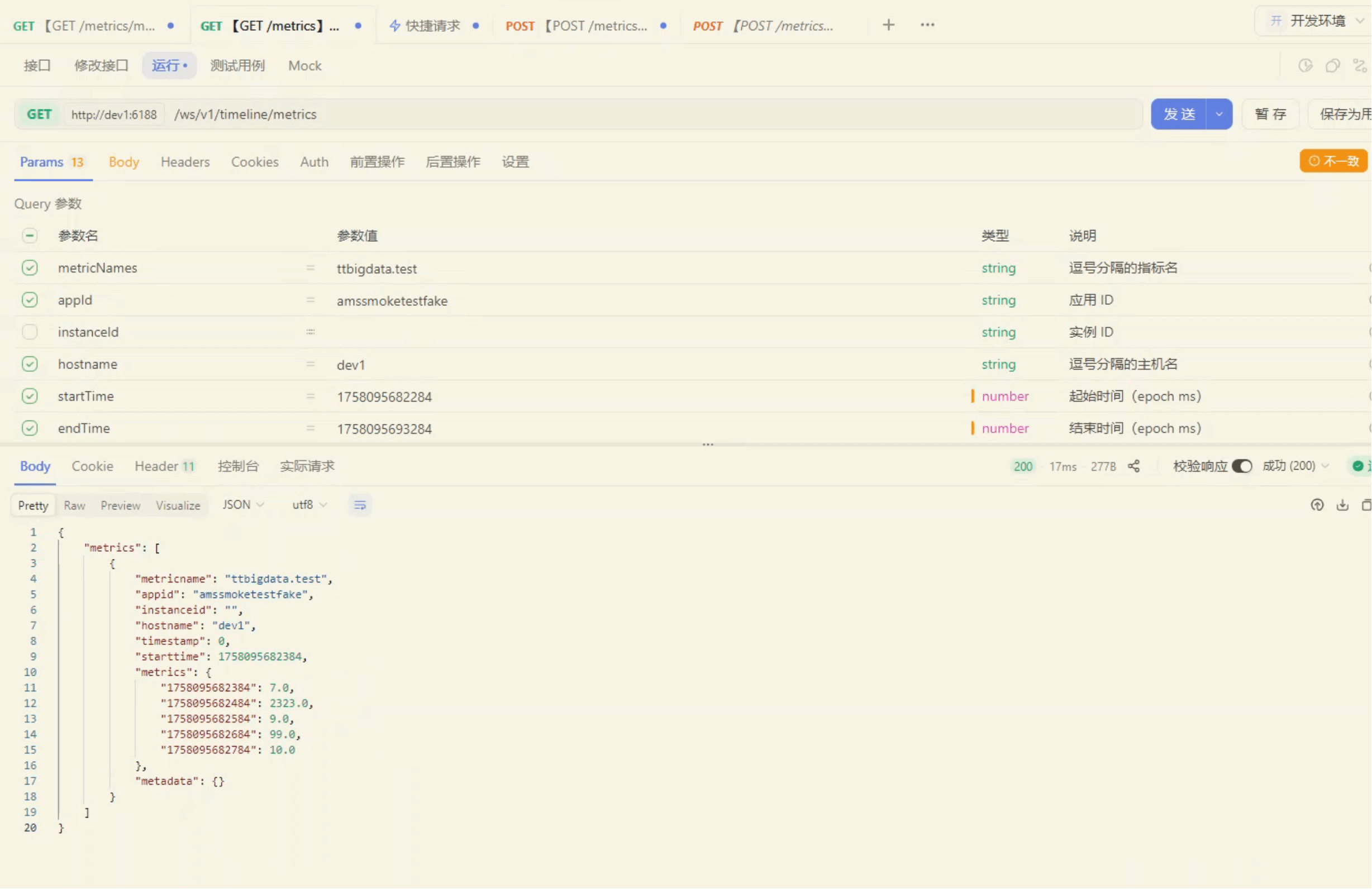Click the share icon next to 277B

(1133, 466)
